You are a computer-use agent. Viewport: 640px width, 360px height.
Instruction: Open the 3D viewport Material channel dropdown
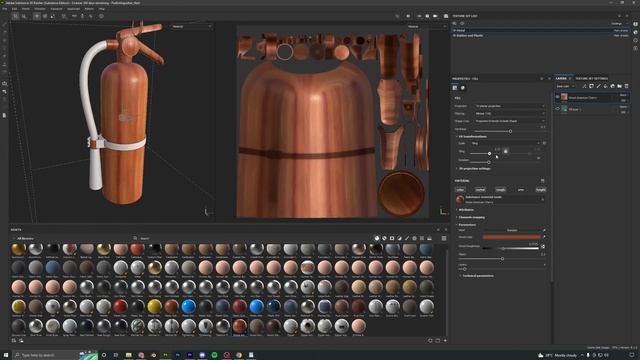click(191, 27)
